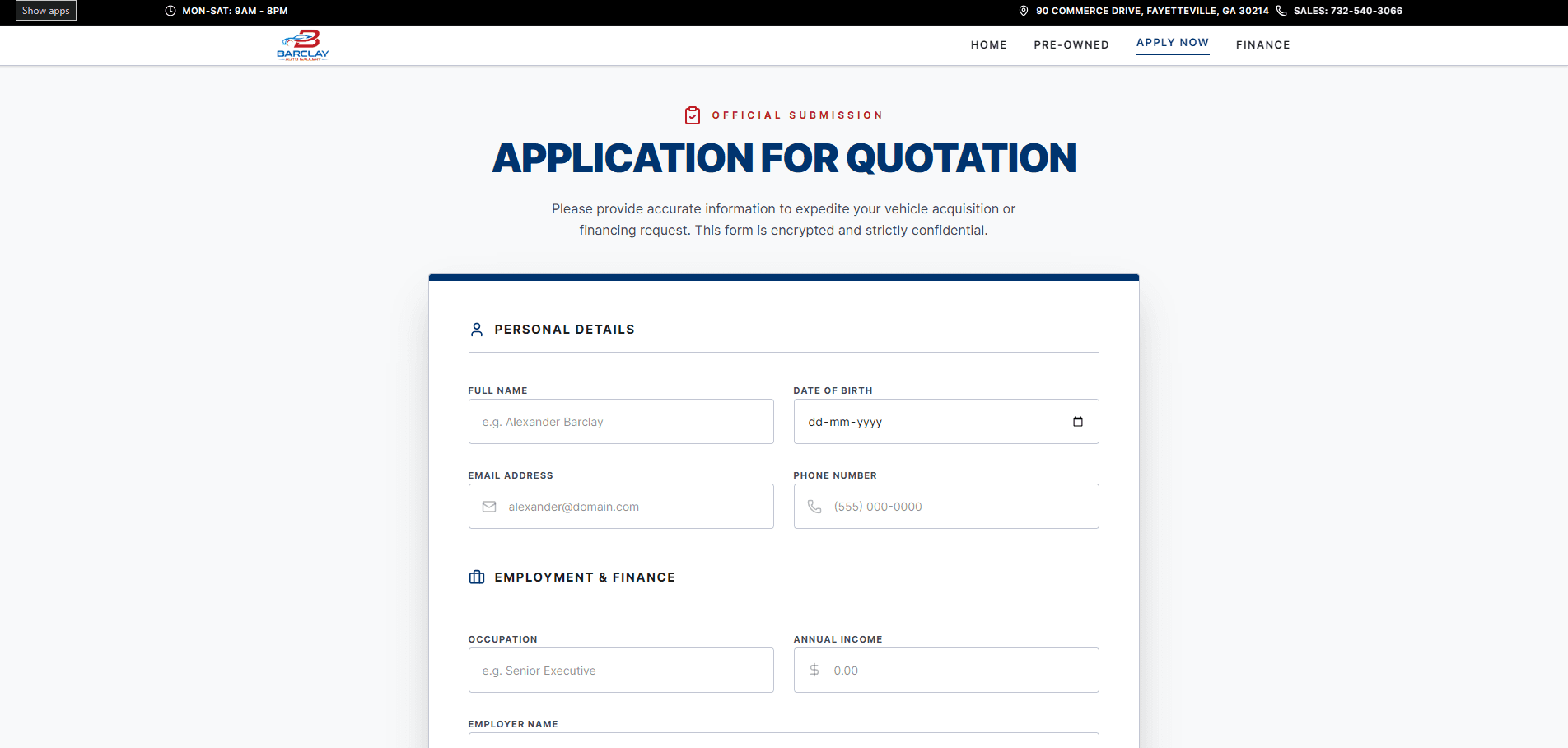
Task: Click the briefcase icon beside Employment & Finance
Action: (x=477, y=577)
